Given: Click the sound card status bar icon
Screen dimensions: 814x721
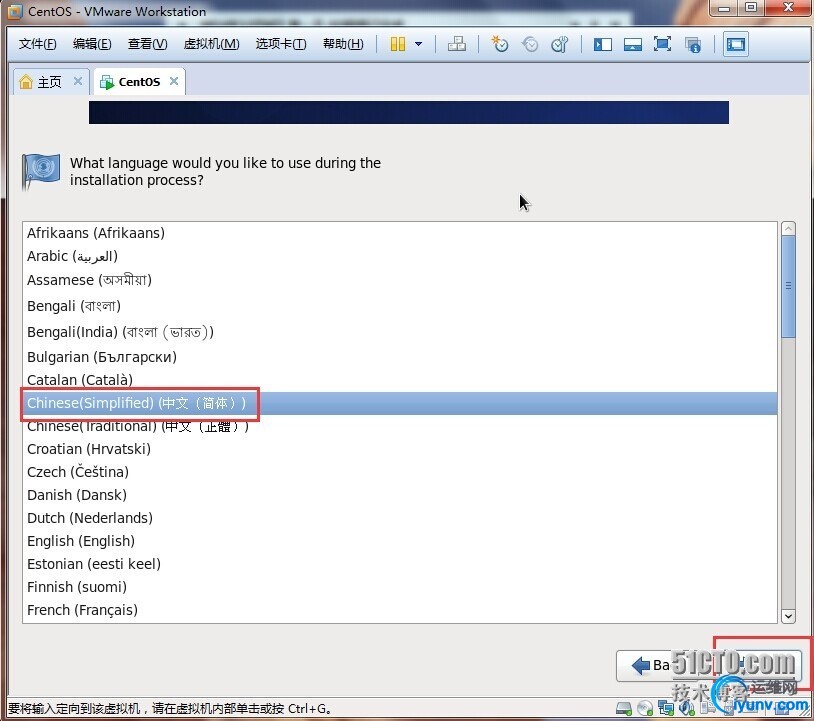Looking at the screenshot, I should pos(686,708).
